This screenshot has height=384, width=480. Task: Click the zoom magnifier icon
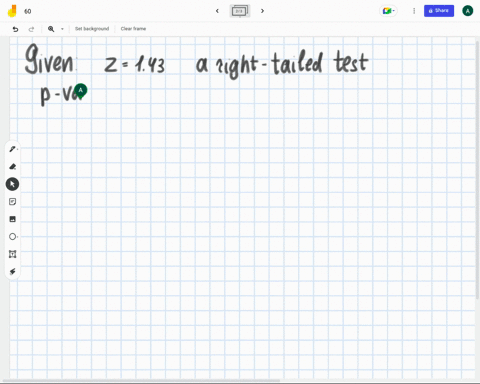click(51, 29)
